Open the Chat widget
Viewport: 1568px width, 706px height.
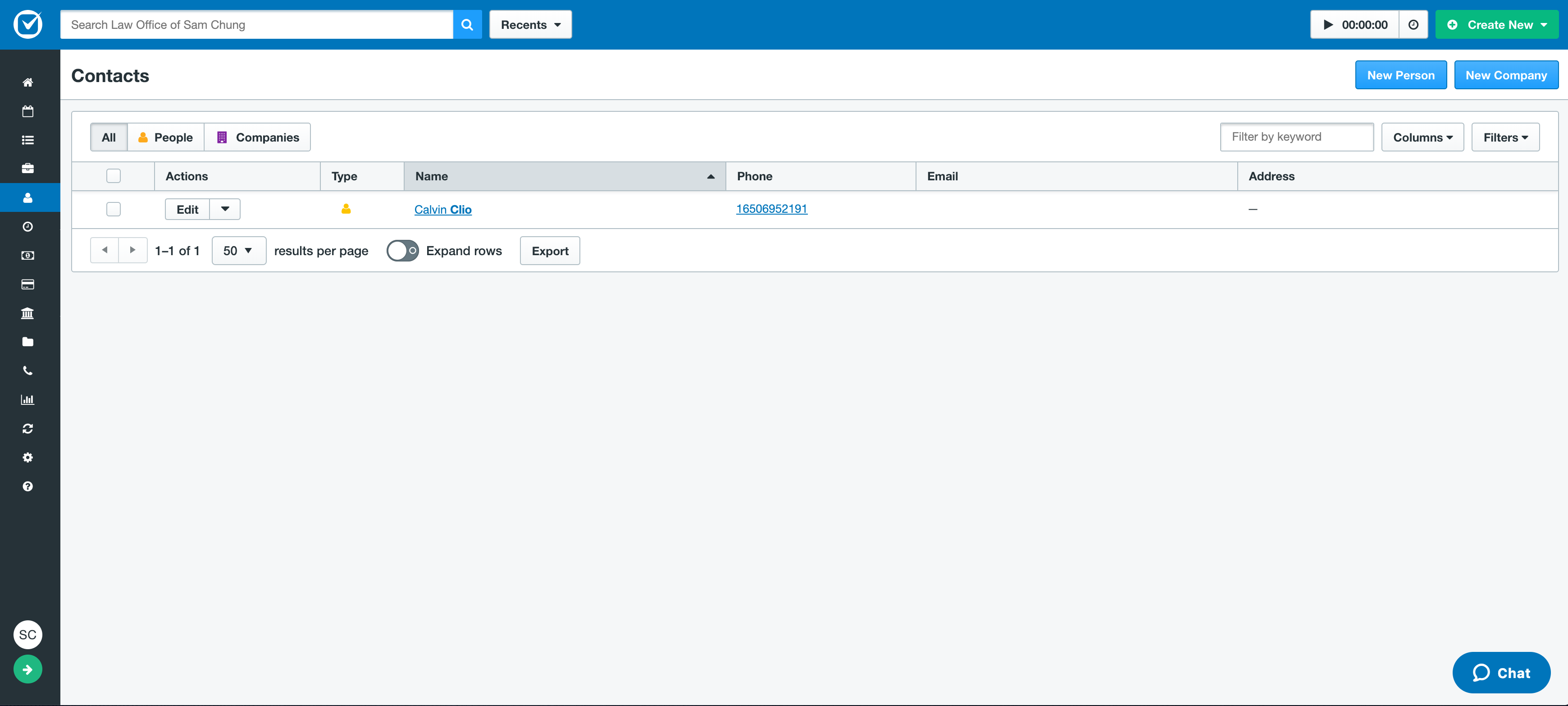tap(1501, 673)
